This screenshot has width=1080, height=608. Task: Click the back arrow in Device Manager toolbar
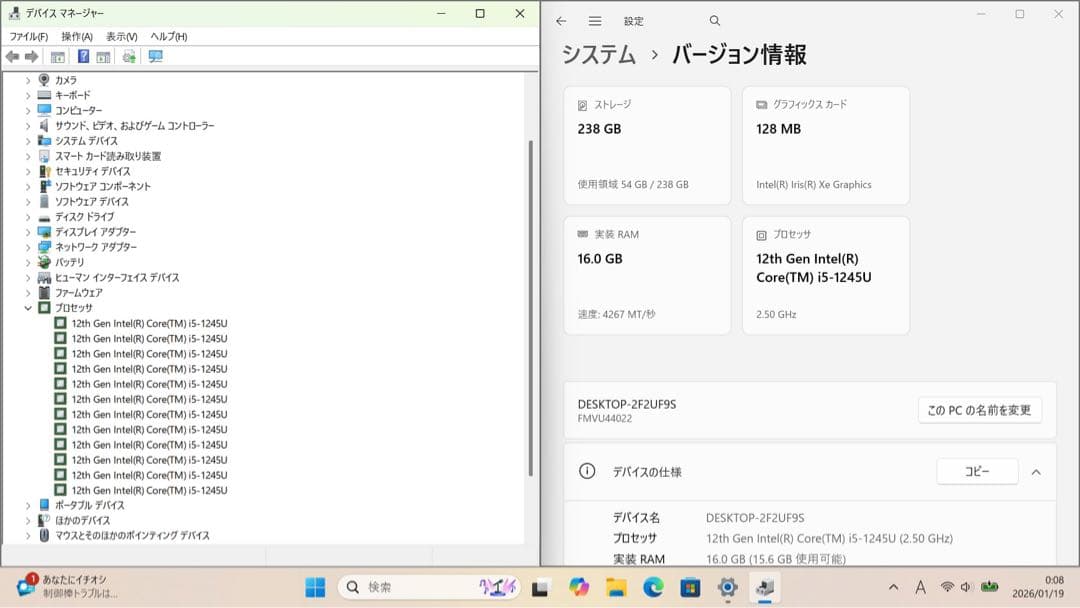(14, 56)
